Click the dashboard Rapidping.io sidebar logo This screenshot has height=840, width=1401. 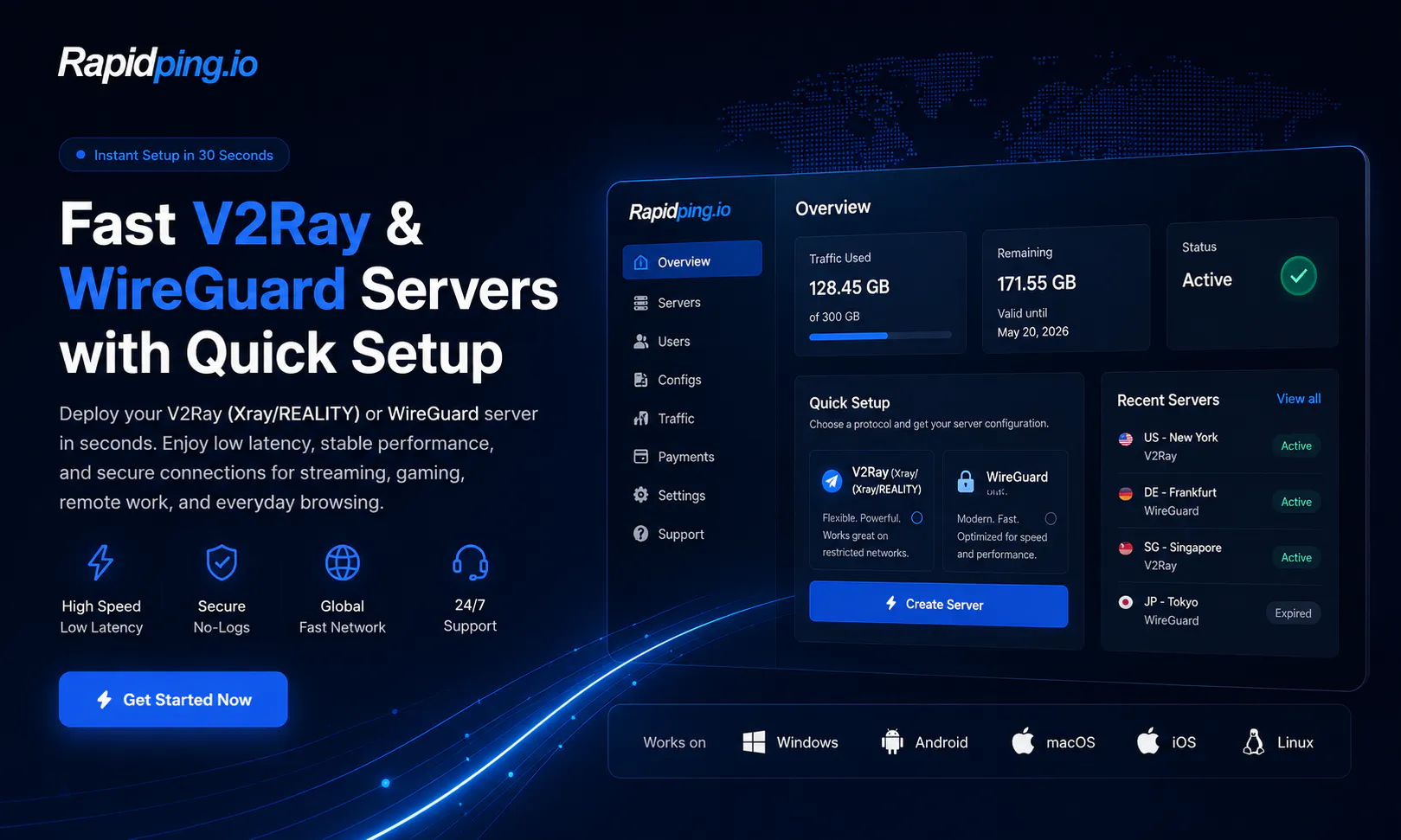[679, 211]
